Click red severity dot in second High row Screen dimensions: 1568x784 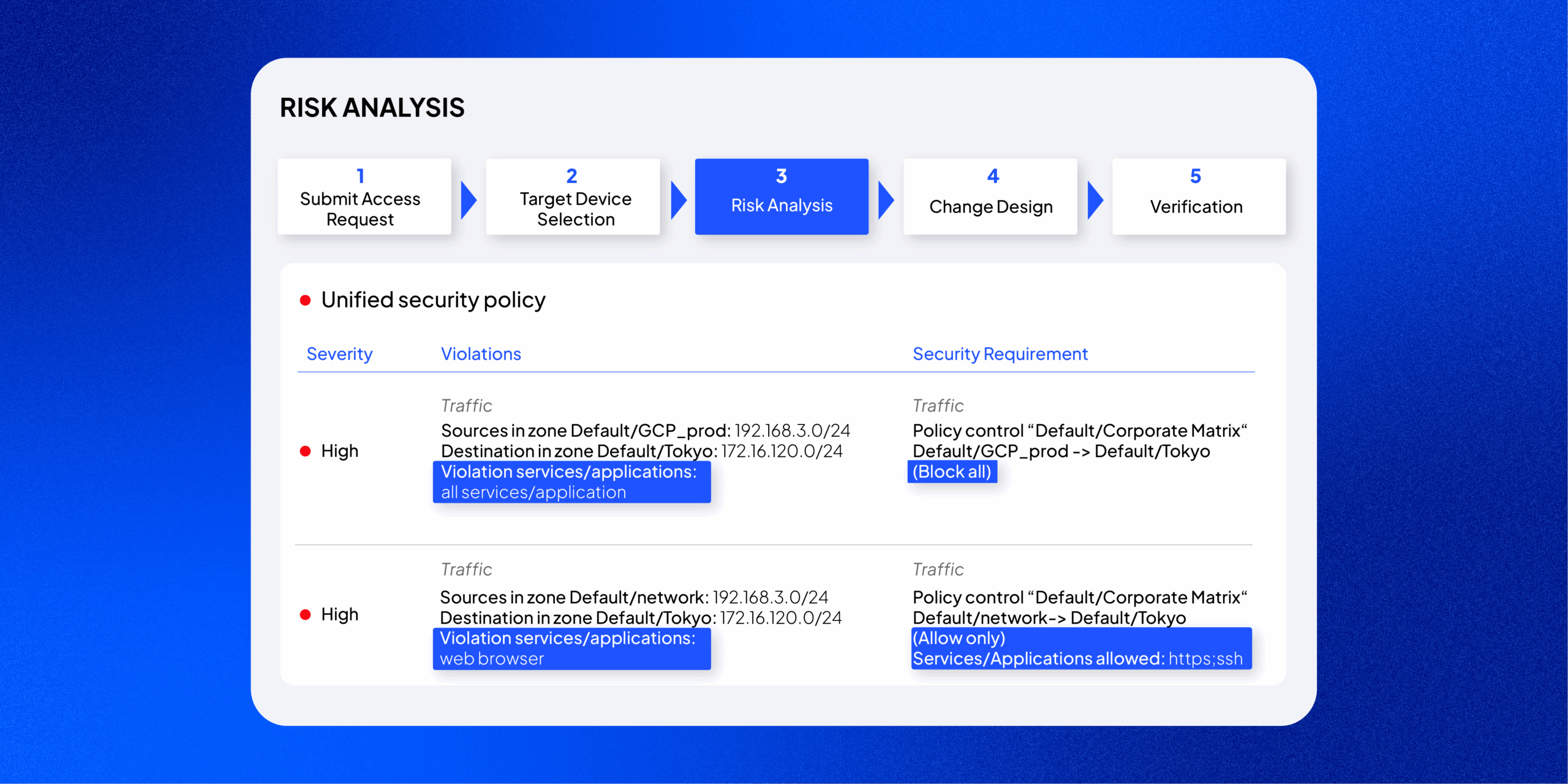click(305, 614)
